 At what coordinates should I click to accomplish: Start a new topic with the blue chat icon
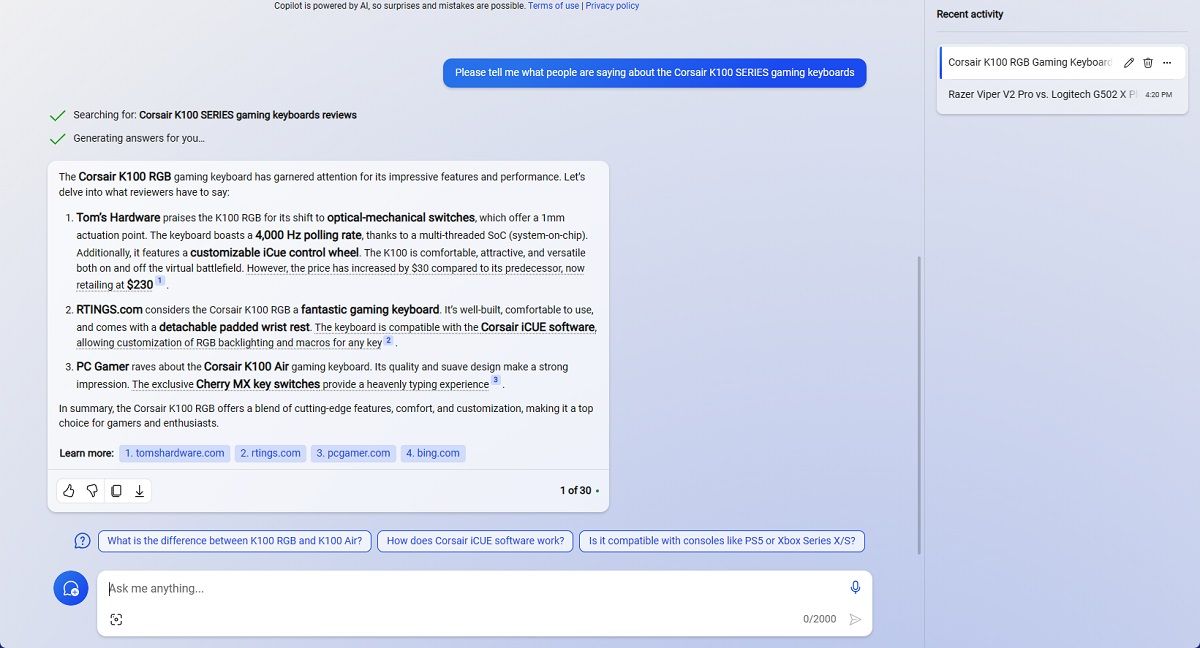[70, 588]
